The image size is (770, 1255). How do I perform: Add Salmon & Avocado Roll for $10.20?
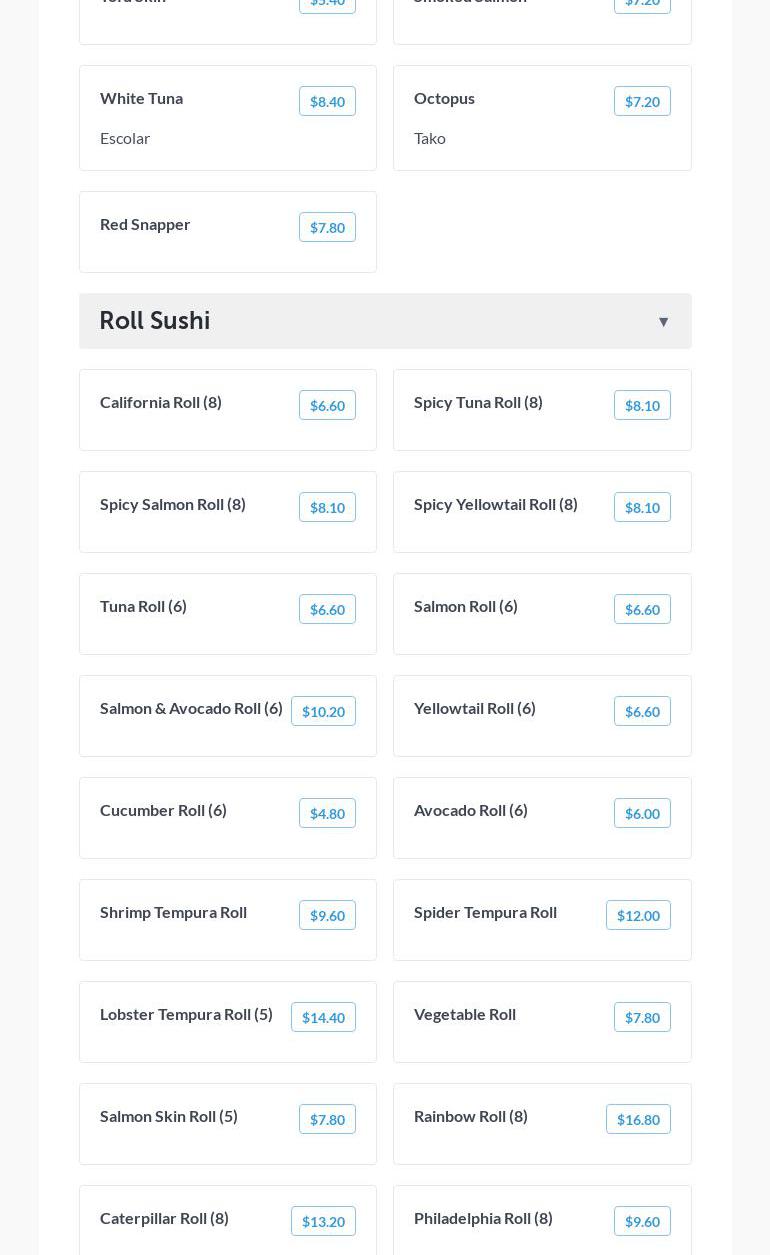pos(323,711)
